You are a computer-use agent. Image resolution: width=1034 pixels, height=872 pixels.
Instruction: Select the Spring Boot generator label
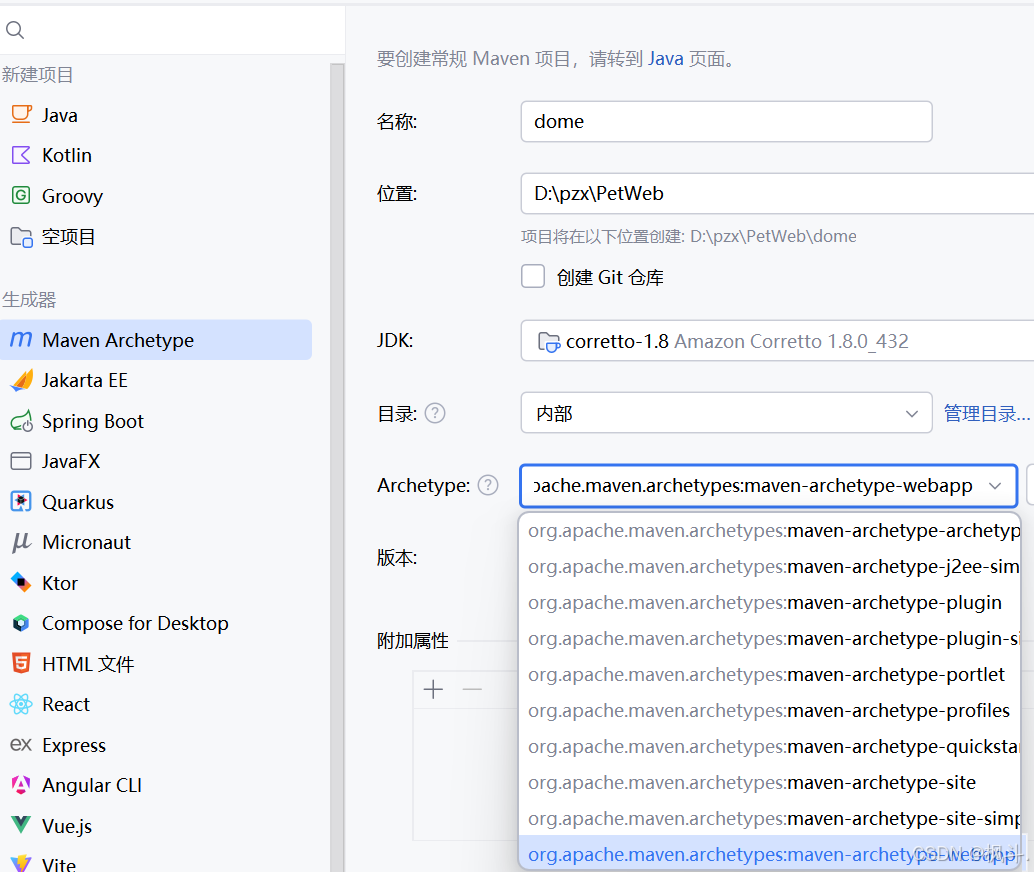93,421
